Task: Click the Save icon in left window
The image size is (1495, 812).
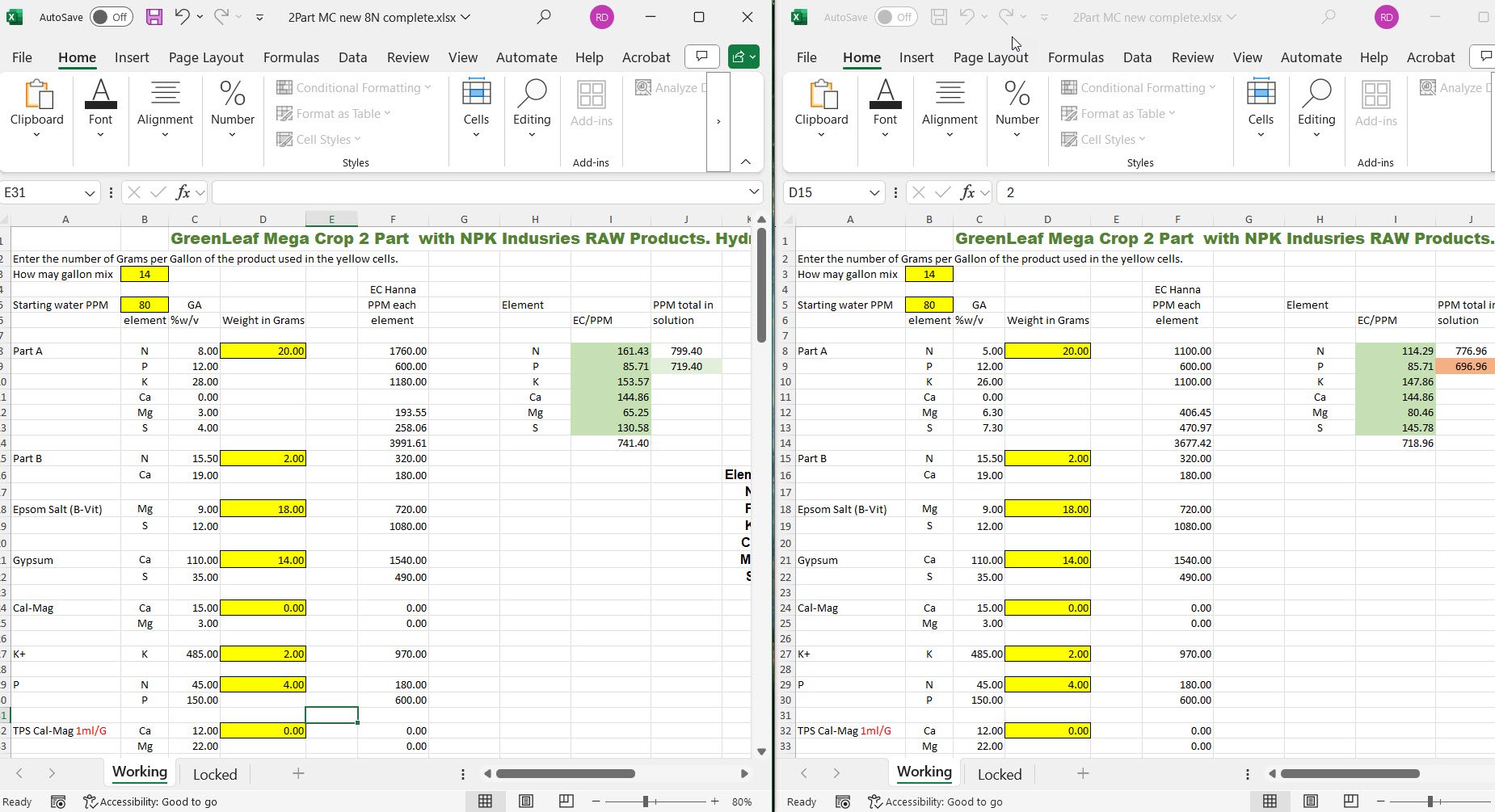Action: 154,17
